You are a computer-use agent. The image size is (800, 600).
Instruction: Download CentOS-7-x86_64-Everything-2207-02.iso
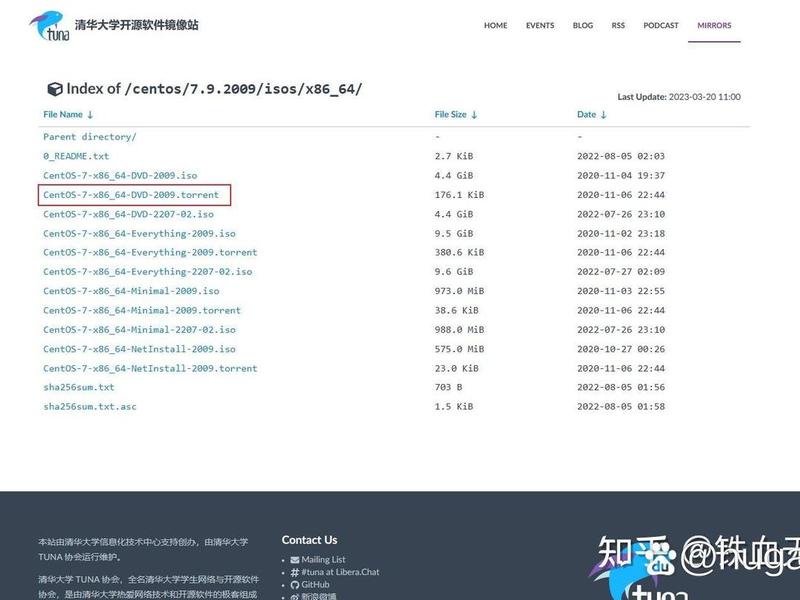tap(148, 272)
